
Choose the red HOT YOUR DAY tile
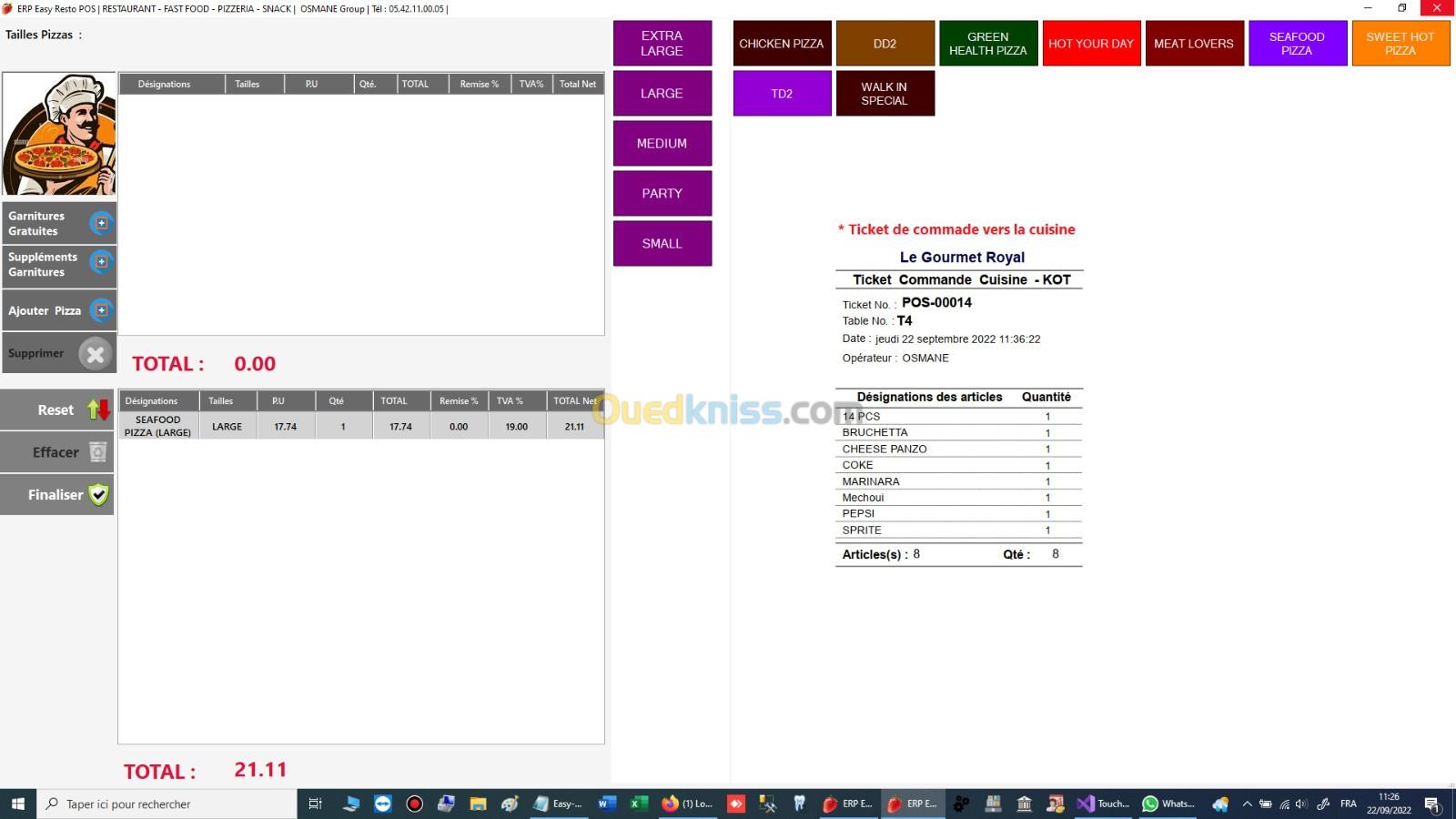coord(1090,44)
